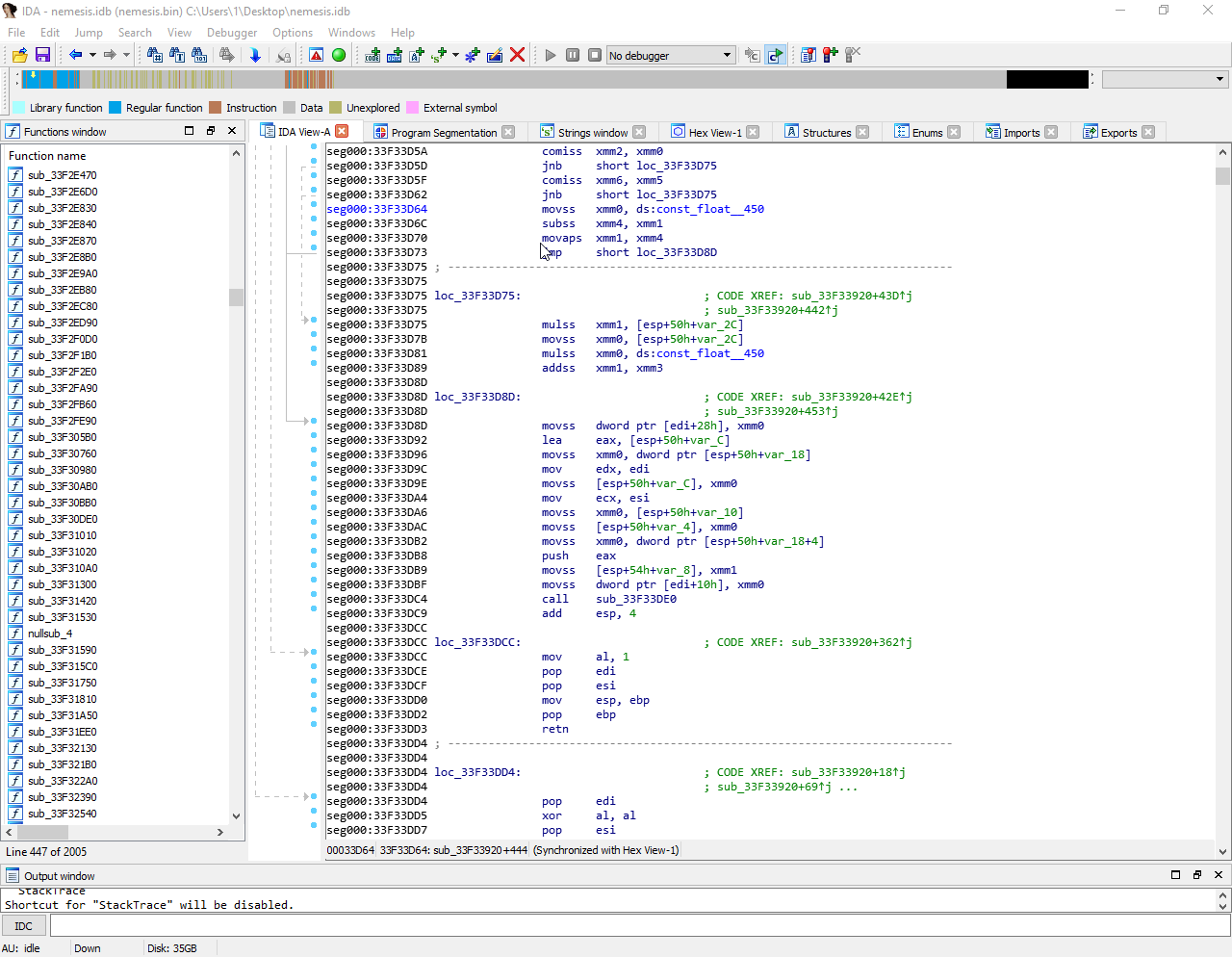Viewport: 1232px width, 957px height.
Task: Click the 's' plus struct icon
Action: tap(440, 55)
